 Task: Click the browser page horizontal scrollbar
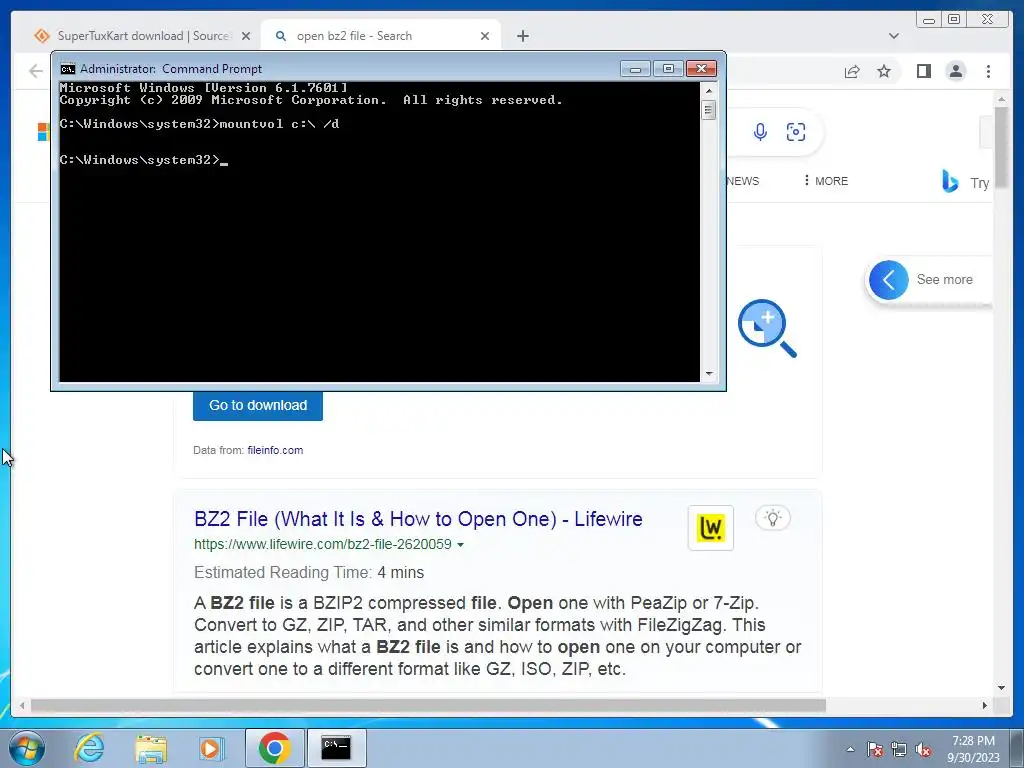(x=428, y=705)
